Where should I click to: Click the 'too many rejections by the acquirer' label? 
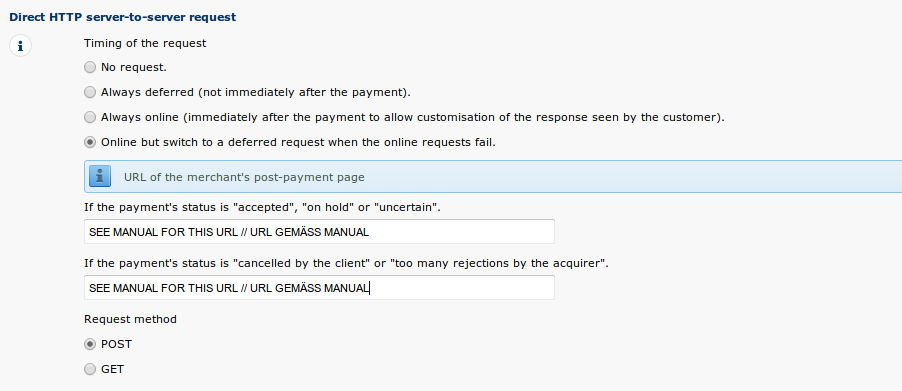[x=346, y=263]
